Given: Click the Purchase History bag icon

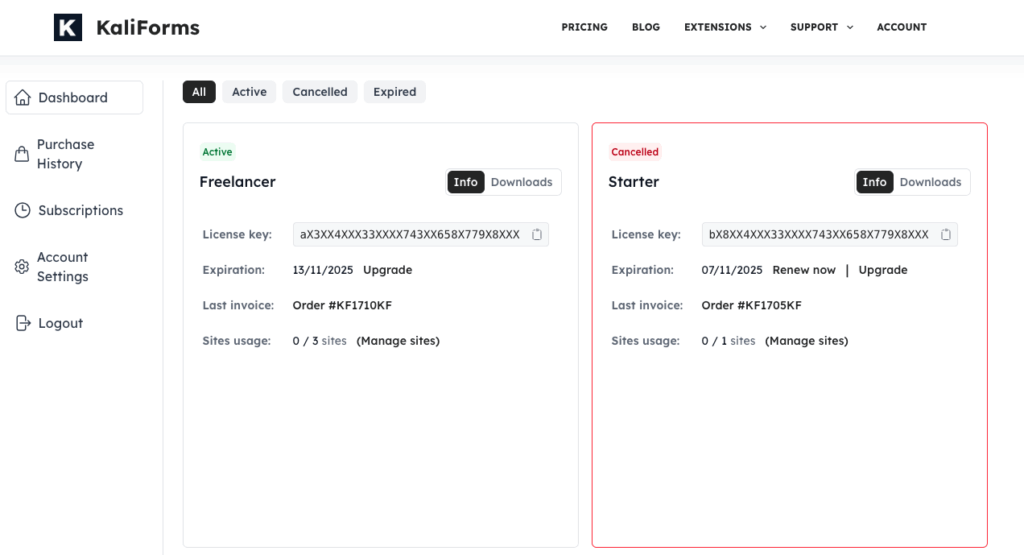Looking at the screenshot, I should (21, 154).
